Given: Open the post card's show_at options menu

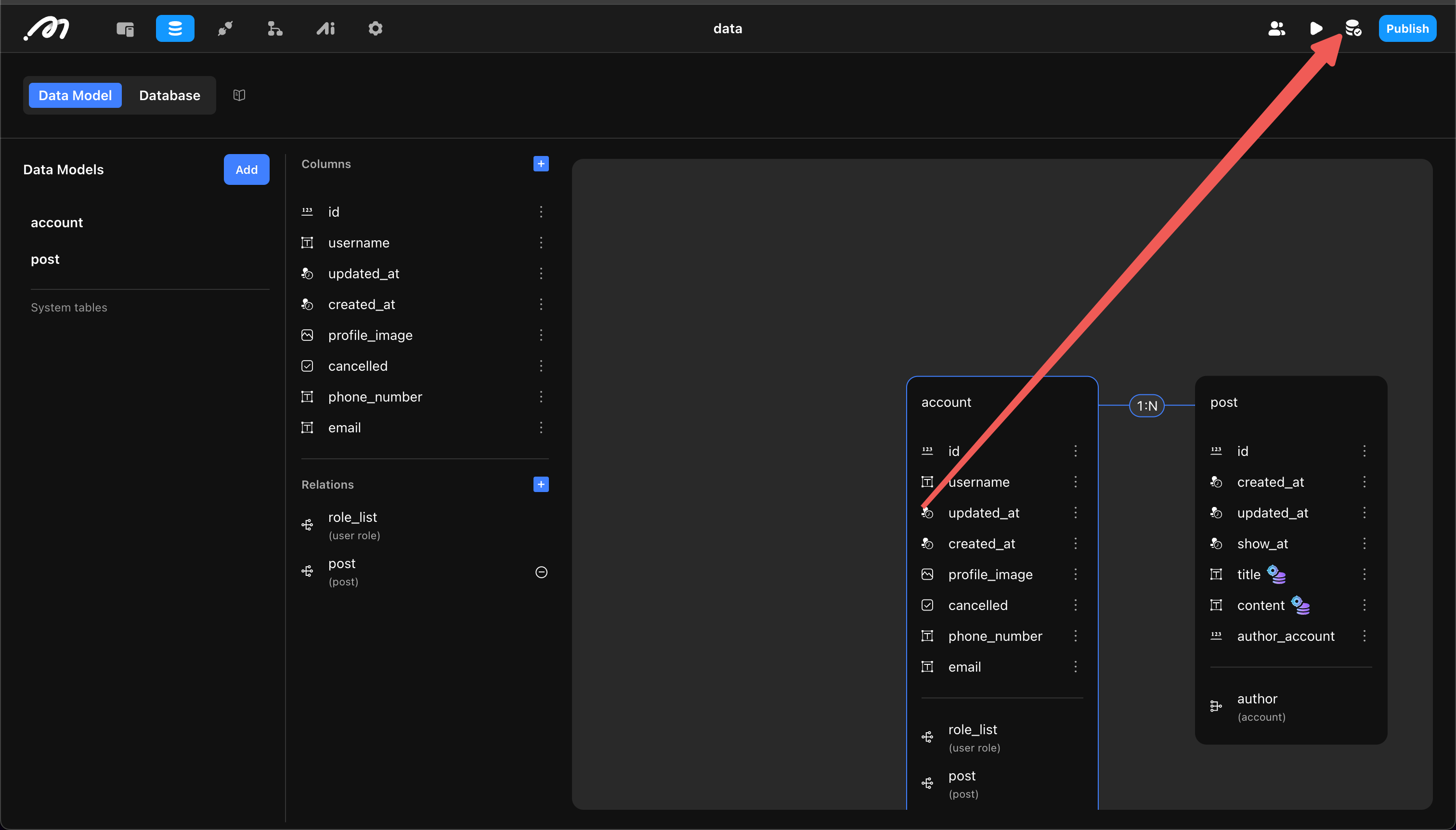Looking at the screenshot, I should pos(1365,543).
